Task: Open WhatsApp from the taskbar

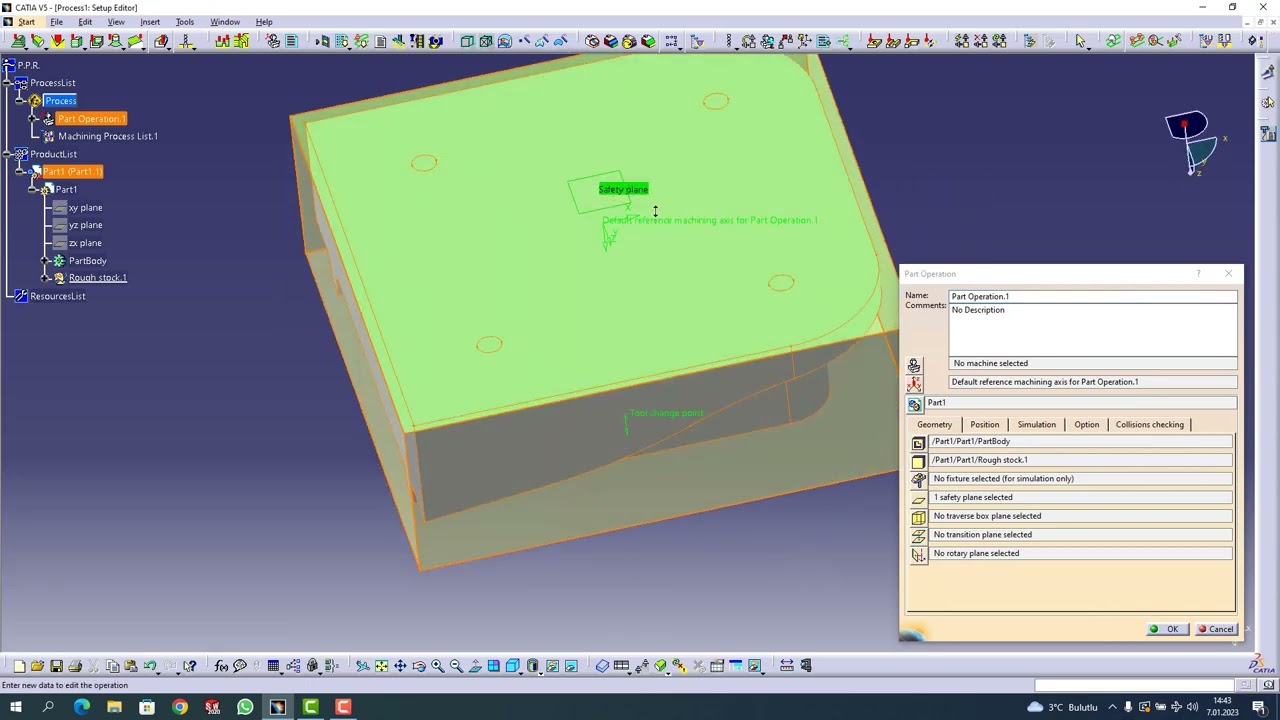Action: coord(245,708)
